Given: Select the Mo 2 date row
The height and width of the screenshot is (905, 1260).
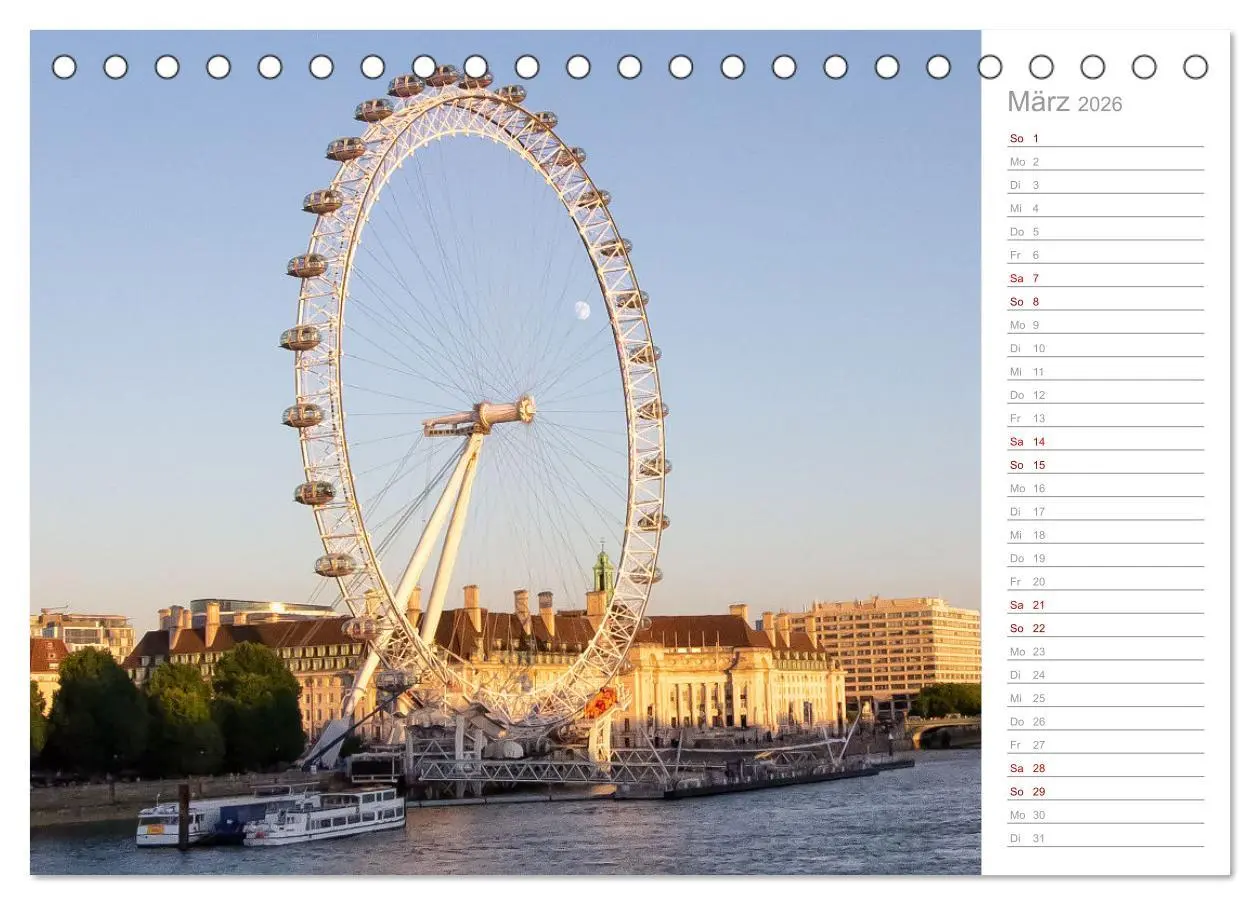Looking at the screenshot, I should (1105, 160).
